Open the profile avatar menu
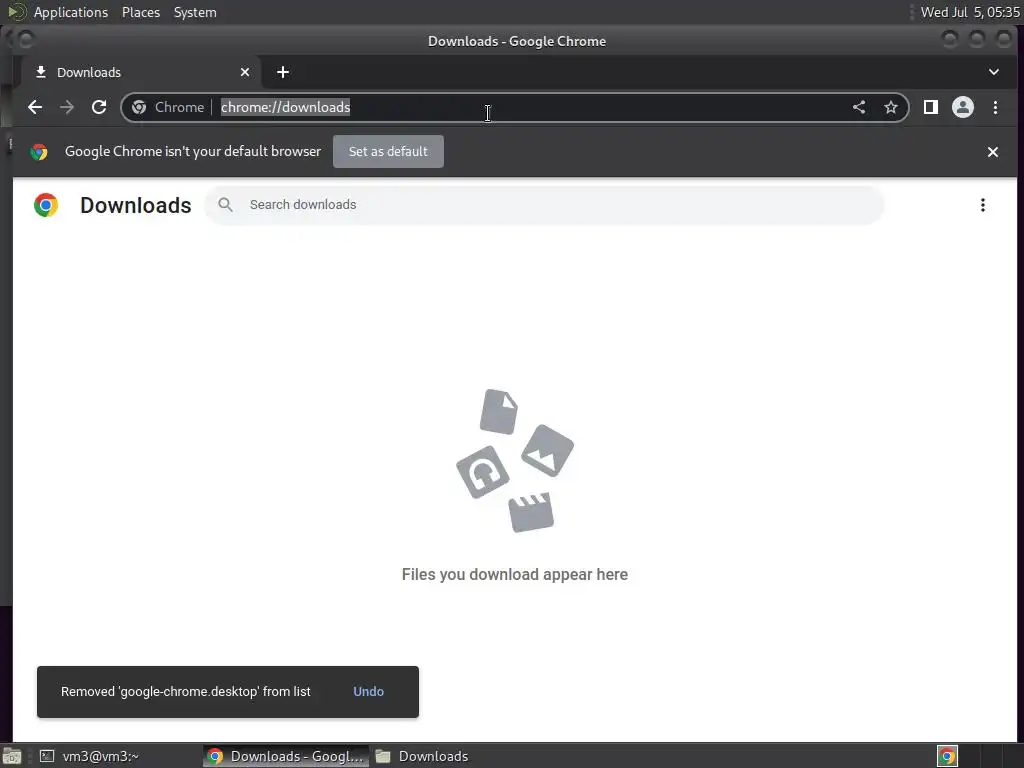This screenshot has height=768, width=1024. pos(963,107)
